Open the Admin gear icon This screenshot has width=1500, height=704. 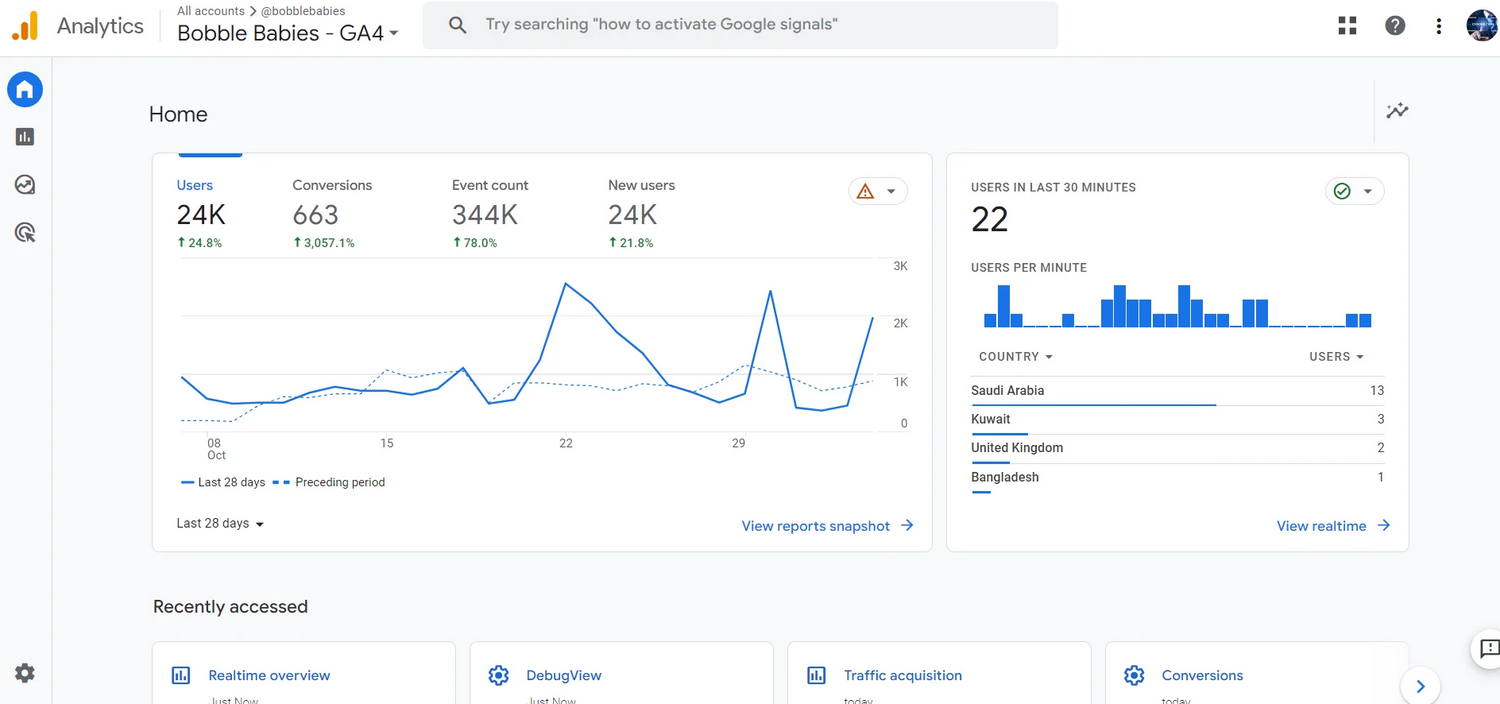[x=25, y=673]
